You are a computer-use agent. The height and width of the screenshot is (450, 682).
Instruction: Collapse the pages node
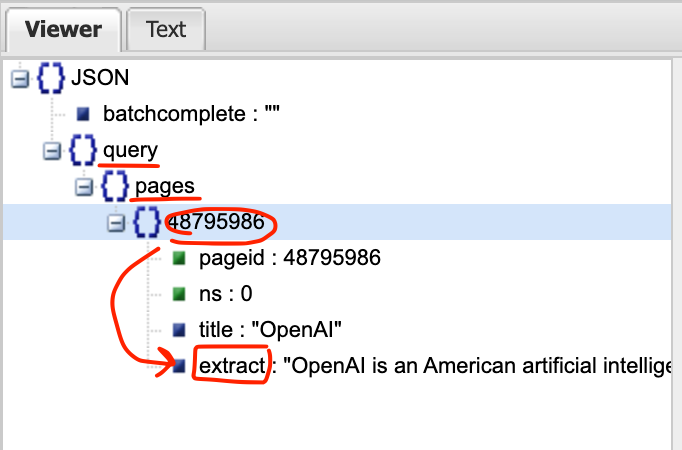pyautogui.click(x=84, y=187)
